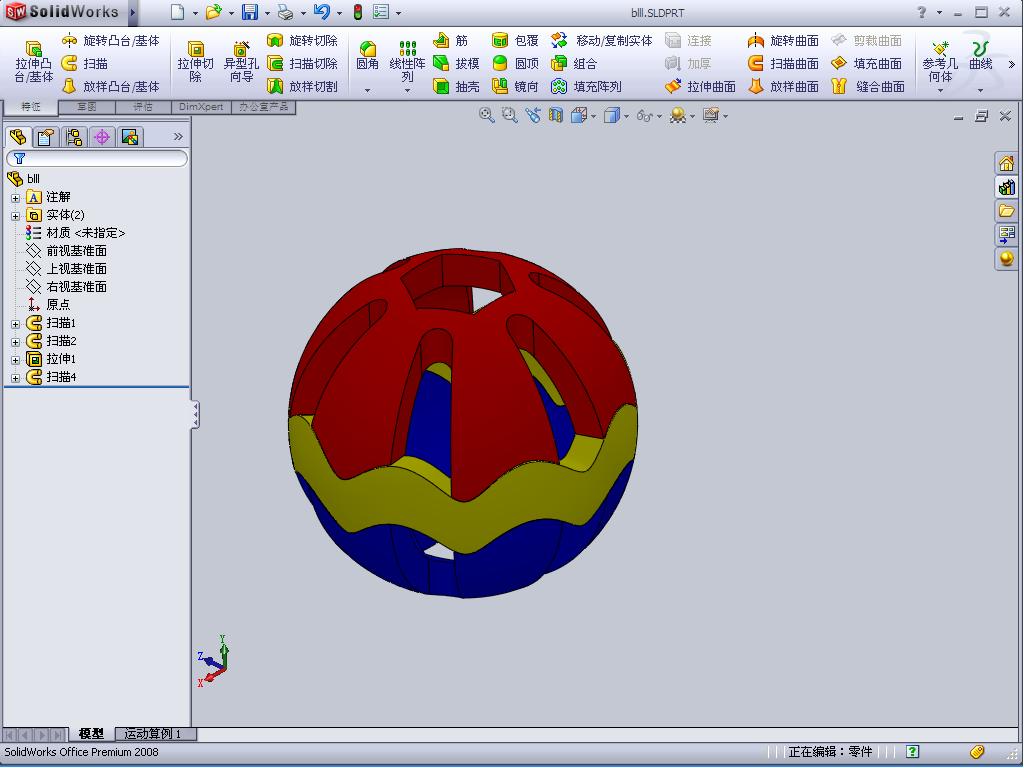Screen dimensions: 1024x768
Task: Open the DimXpertManager tab icon
Action: coord(102,137)
